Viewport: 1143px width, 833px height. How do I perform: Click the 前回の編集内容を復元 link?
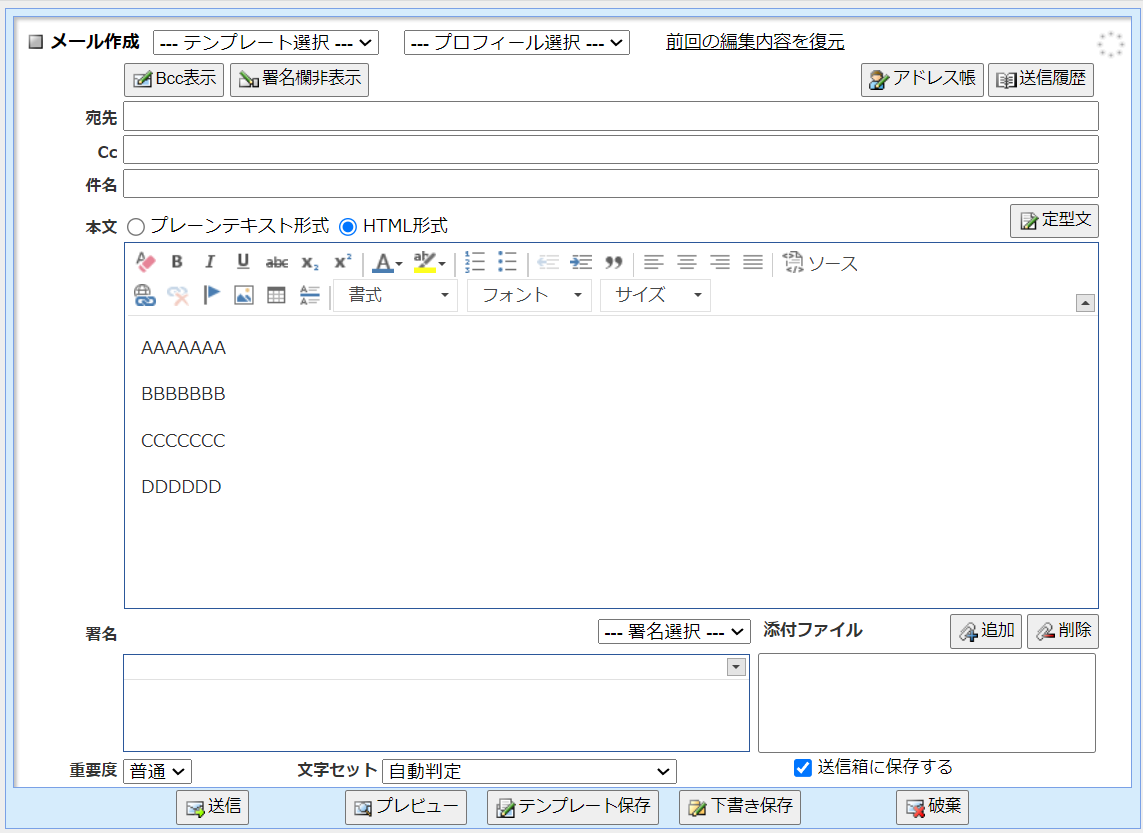[x=755, y=42]
